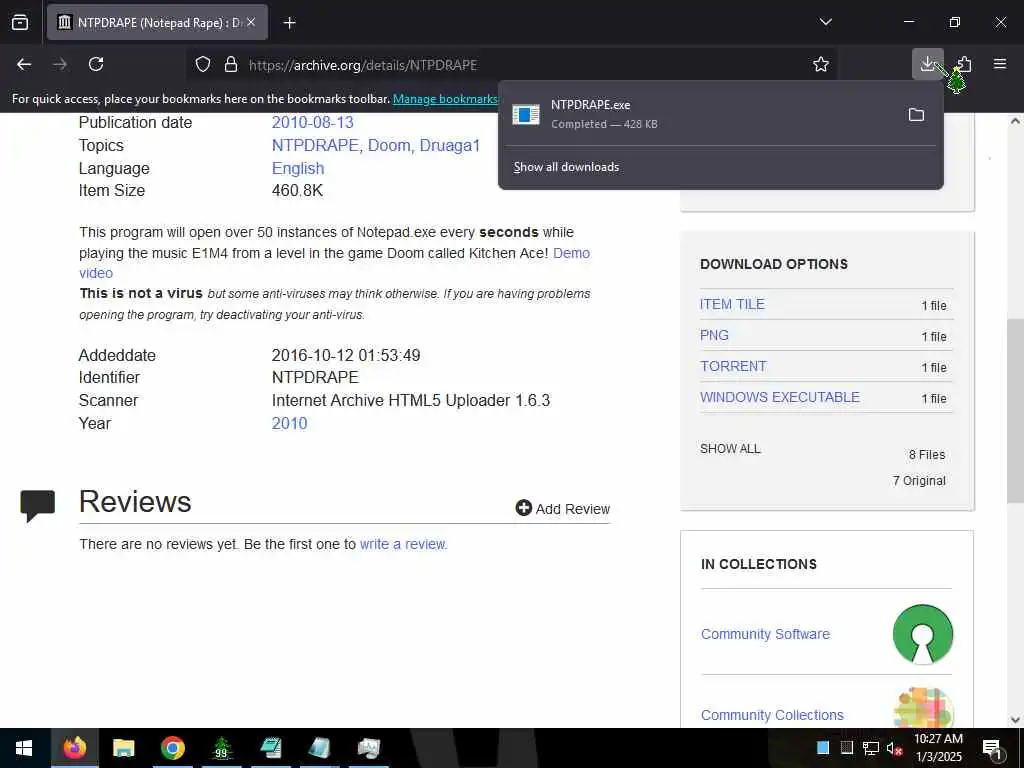Open the Firefox View button
Viewport: 1024px width, 768px height.
(x=20, y=22)
